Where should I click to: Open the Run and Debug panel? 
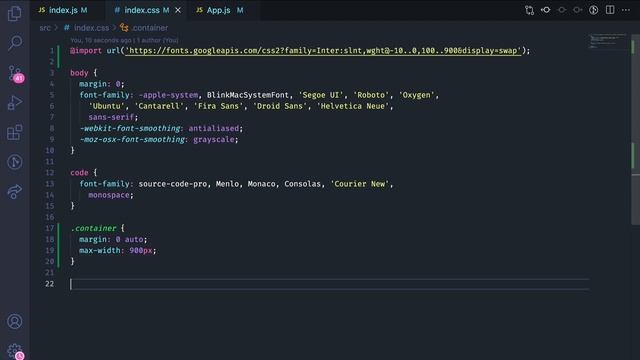(15, 102)
